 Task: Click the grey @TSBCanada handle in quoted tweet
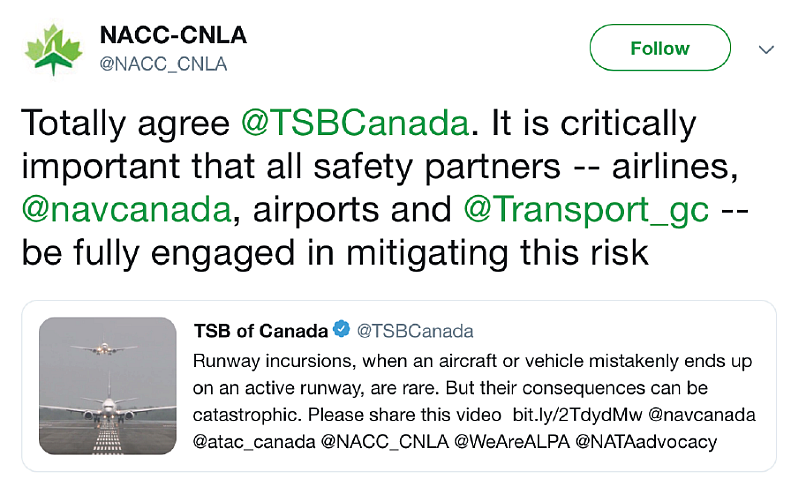tap(415, 330)
